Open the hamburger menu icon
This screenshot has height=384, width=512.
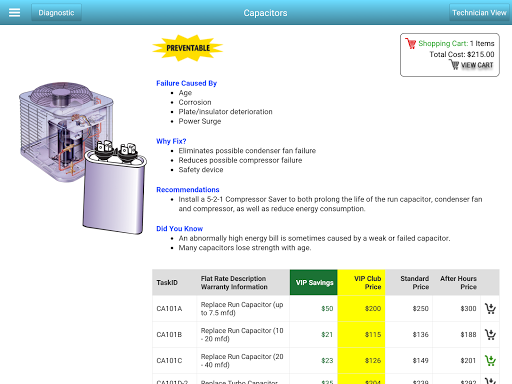coord(14,13)
